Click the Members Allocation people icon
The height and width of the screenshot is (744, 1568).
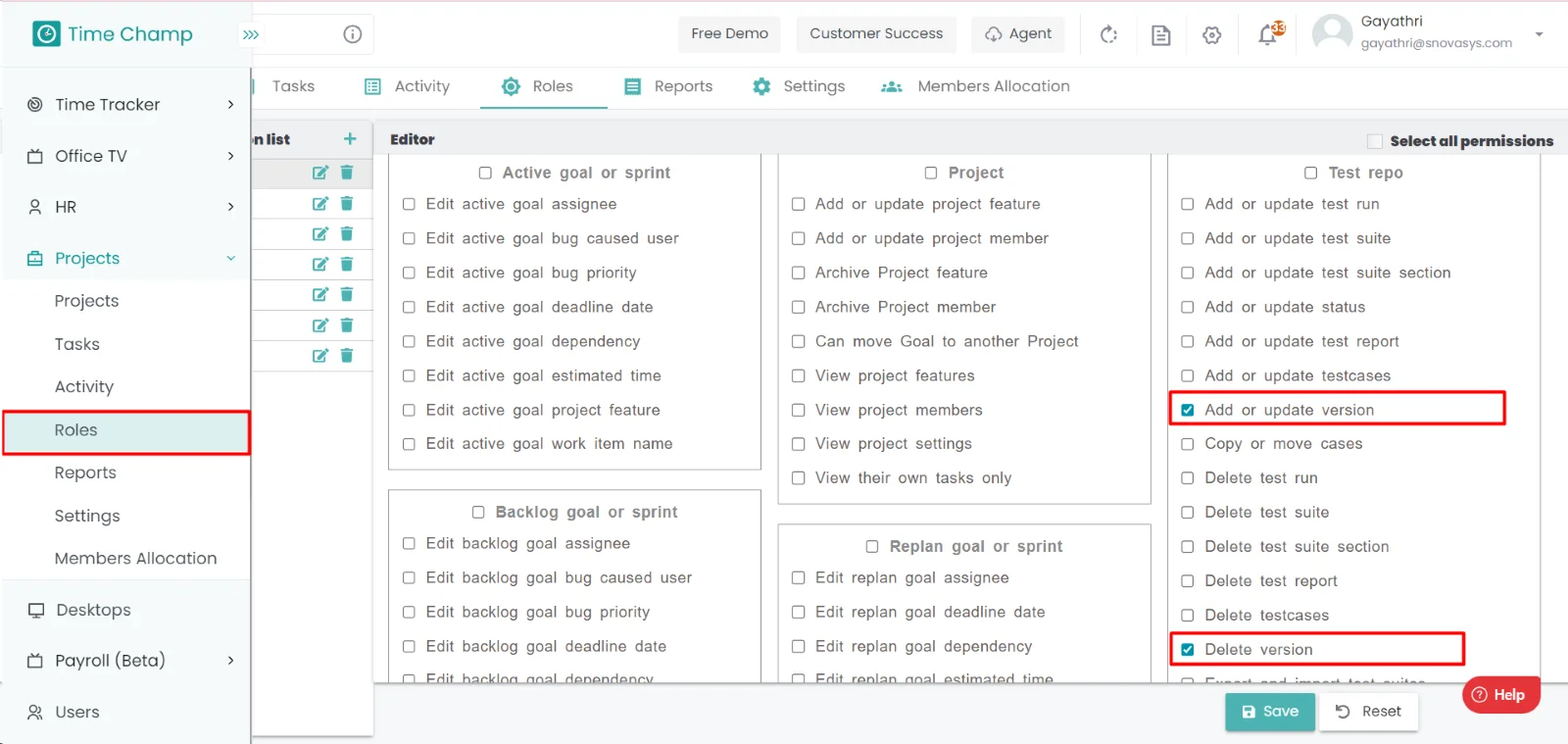pyautogui.click(x=892, y=87)
